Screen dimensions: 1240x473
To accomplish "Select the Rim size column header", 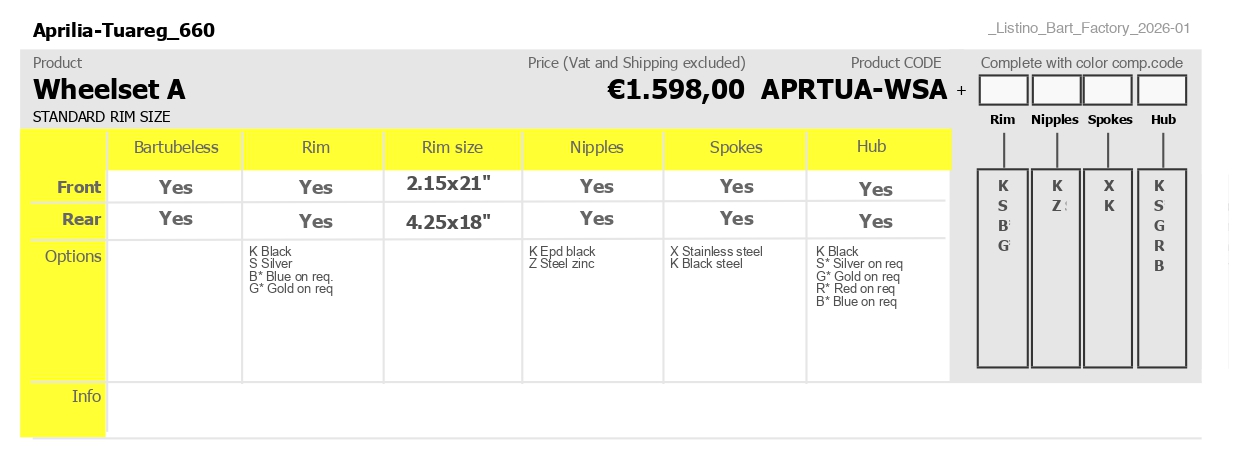I will (452, 148).
